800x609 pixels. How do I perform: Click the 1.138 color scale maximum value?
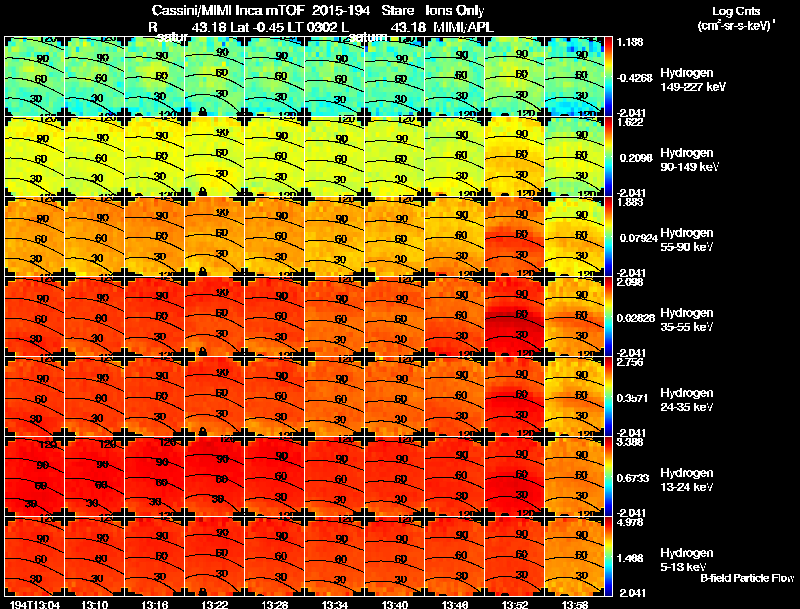pyautogui.click(x=630, y=42)
